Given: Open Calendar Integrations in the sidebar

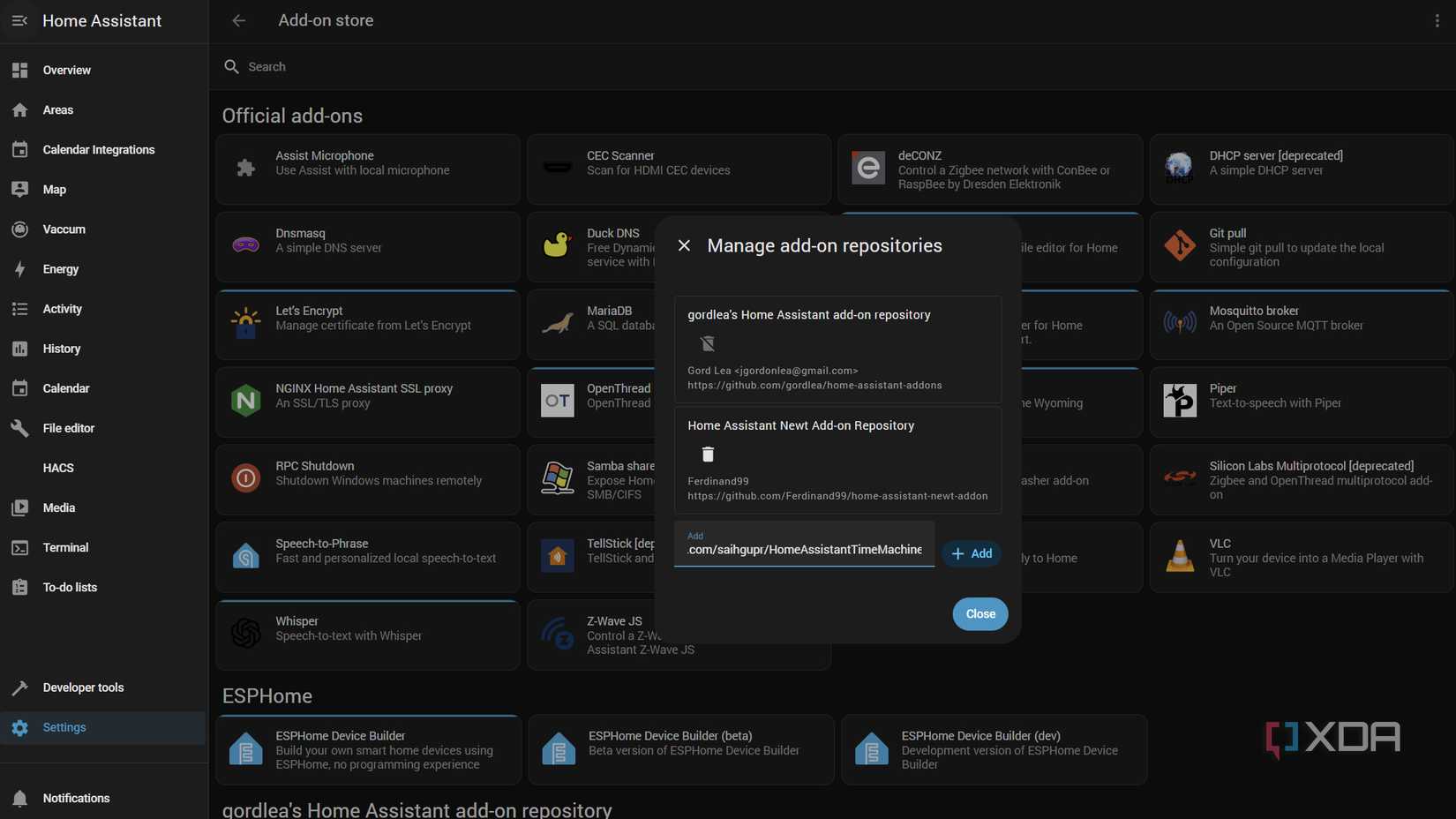Looking at the screenshot, I should [x=104, y=149].
